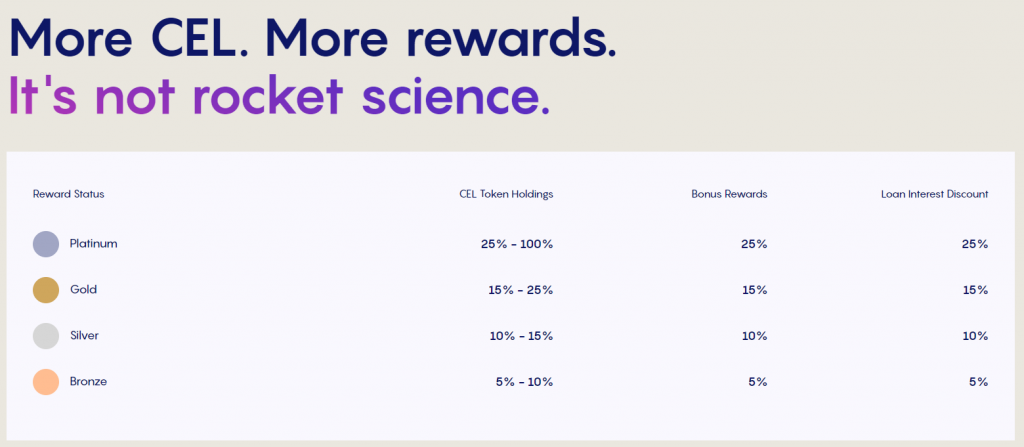Viewport: 1024px width, 447px height.
Task: Select the Silver reward status label
Action: pyautogui.click(x=84, y=336)
